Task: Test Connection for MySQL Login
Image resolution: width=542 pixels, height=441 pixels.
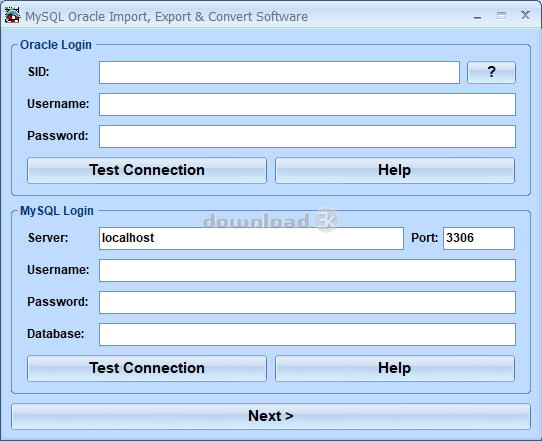Action: coord(147,368)
